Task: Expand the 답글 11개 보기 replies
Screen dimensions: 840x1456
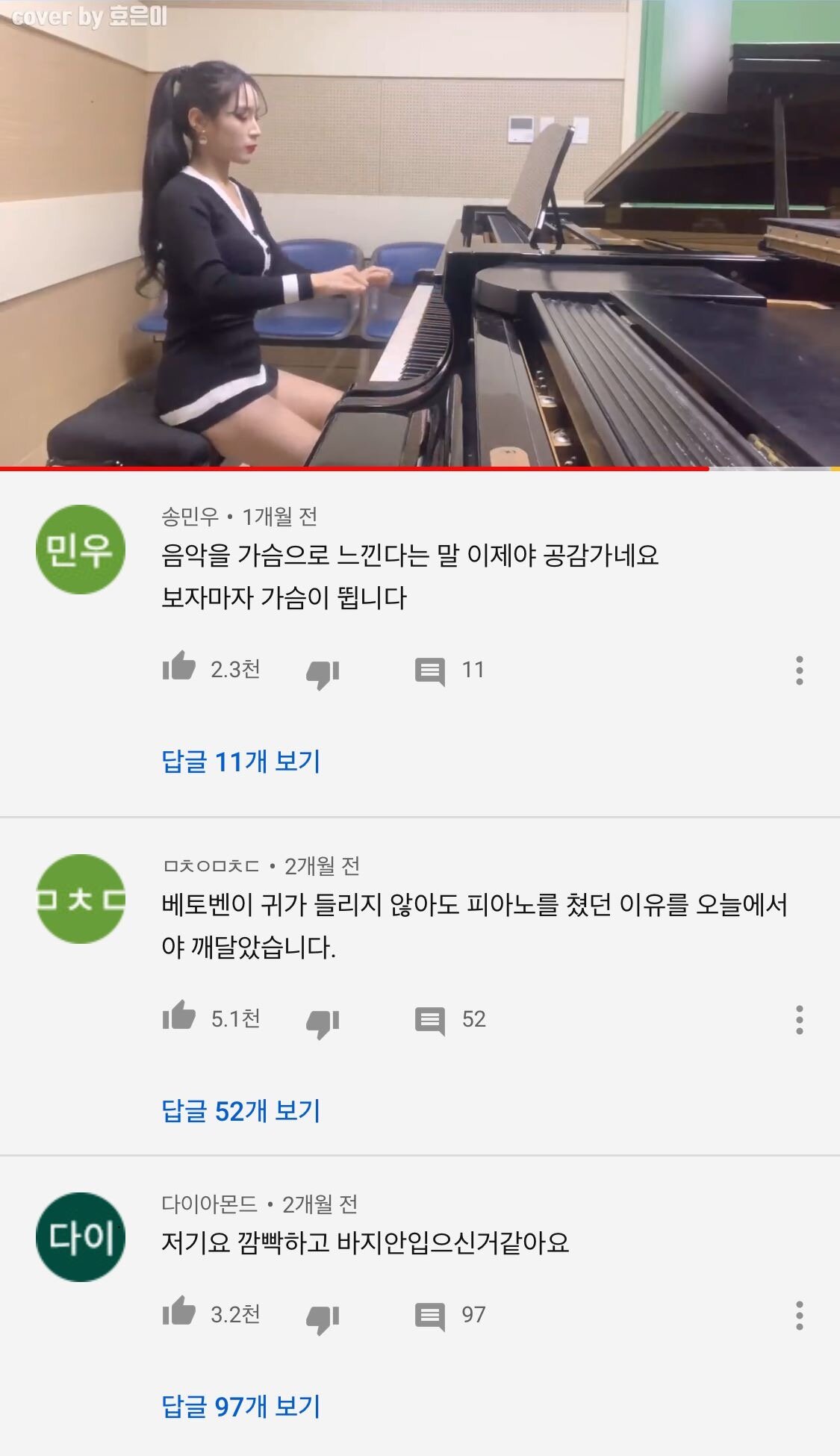Action: click(241, 762)
